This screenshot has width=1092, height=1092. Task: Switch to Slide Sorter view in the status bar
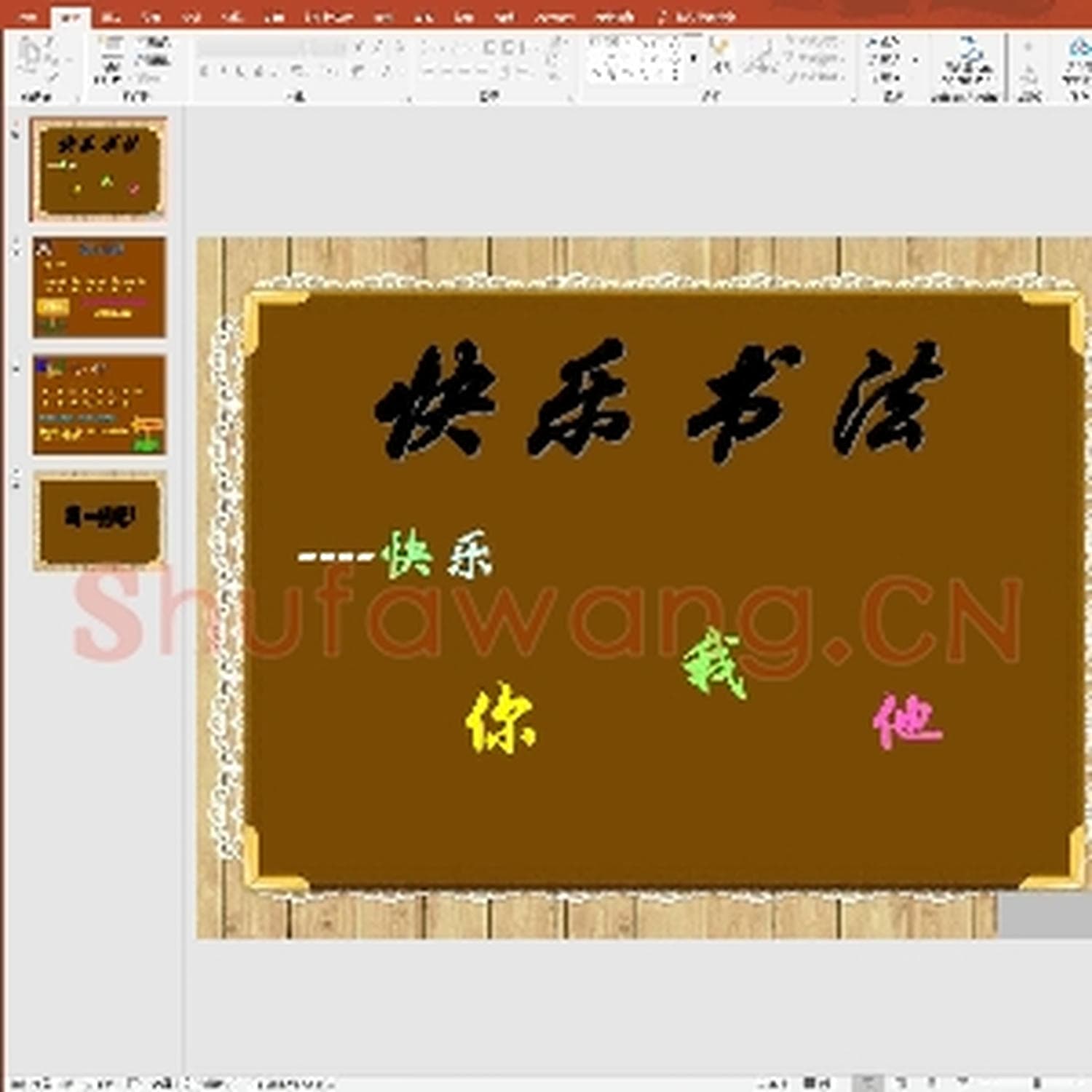click(x=901, y=1083)
